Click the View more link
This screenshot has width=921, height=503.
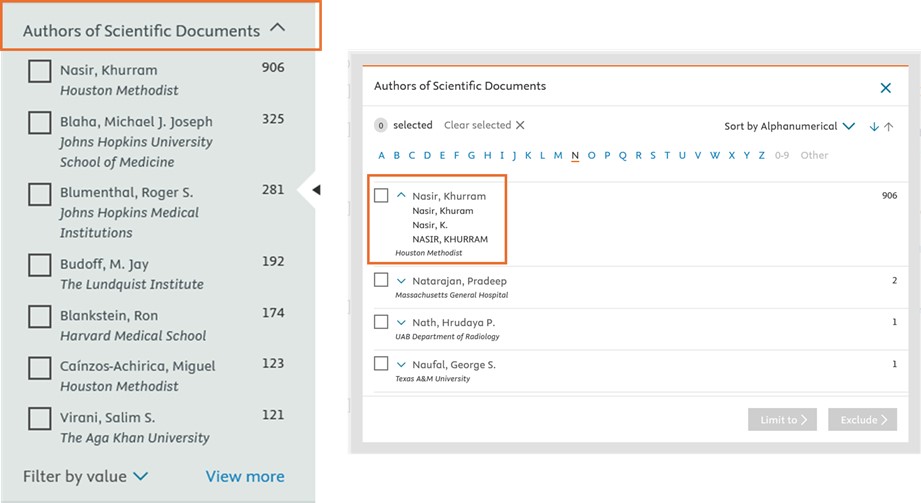[x=245, y=477]
